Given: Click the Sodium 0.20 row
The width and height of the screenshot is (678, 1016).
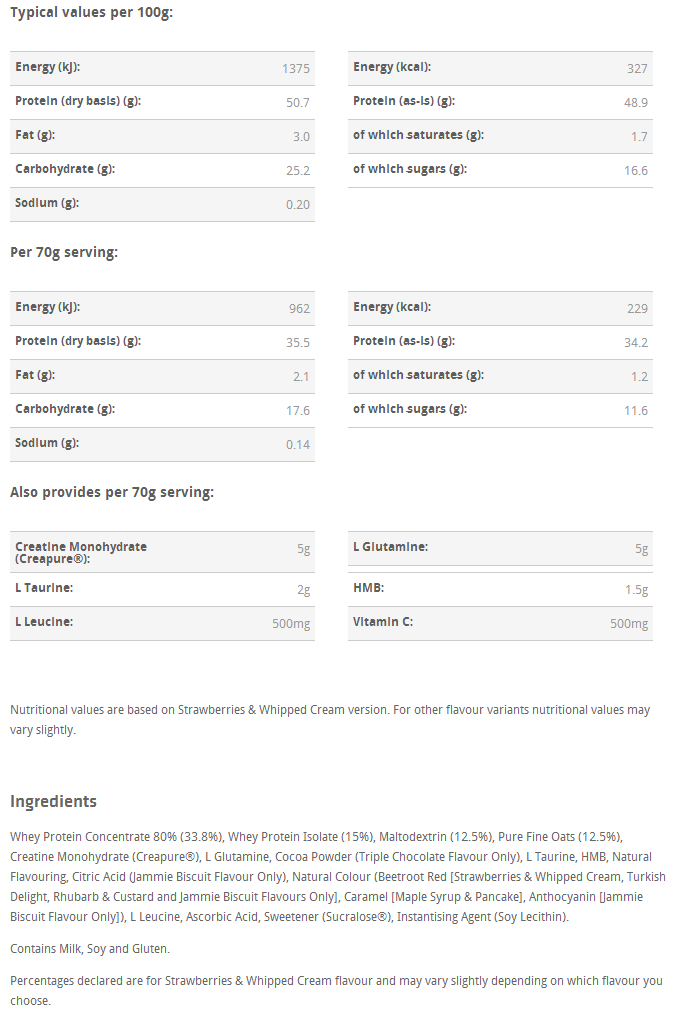Looking at the screenshot, I should 162,204.
